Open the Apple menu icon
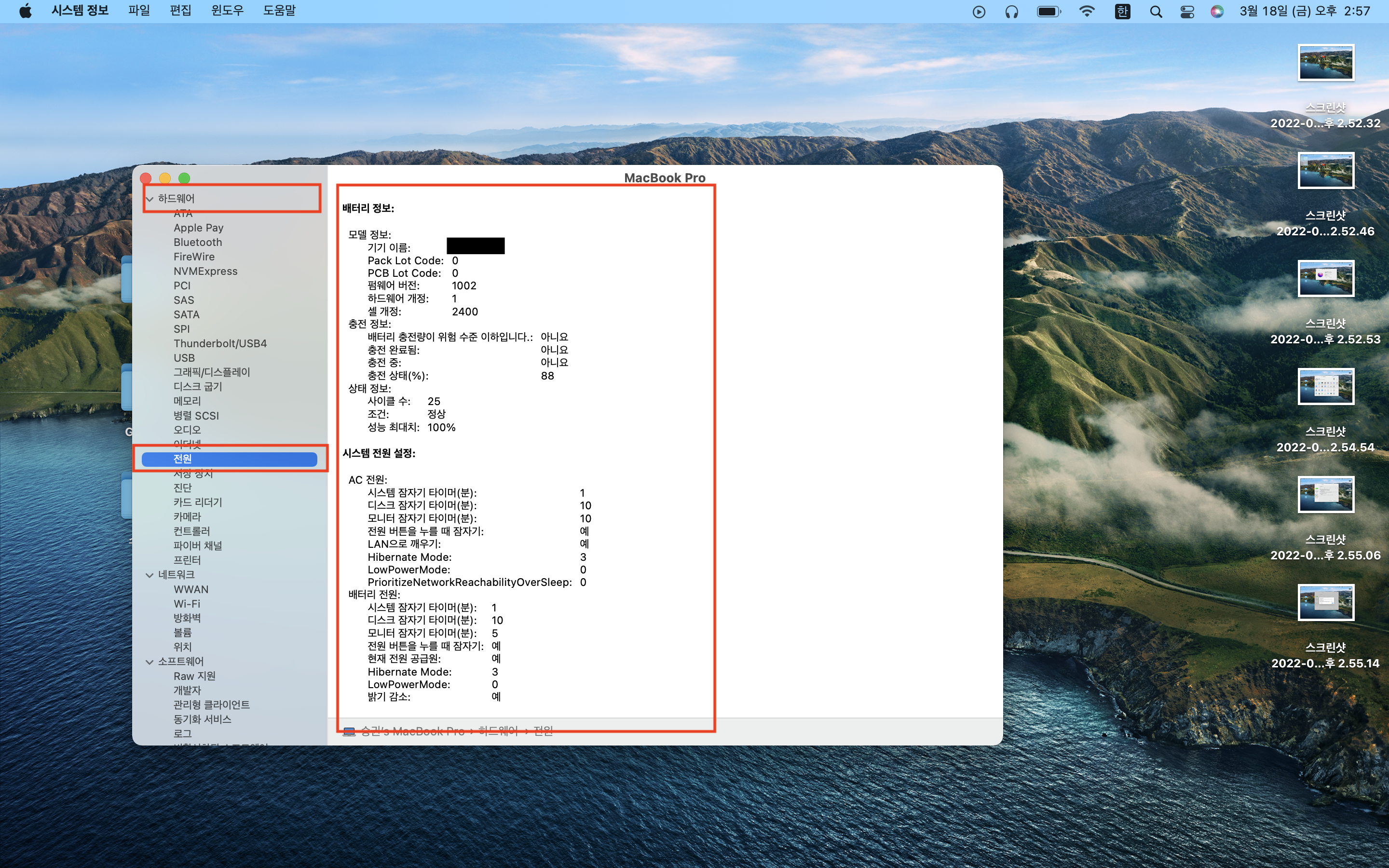Viewport: 1389px width, 868px height. click(x=25, y=11)
